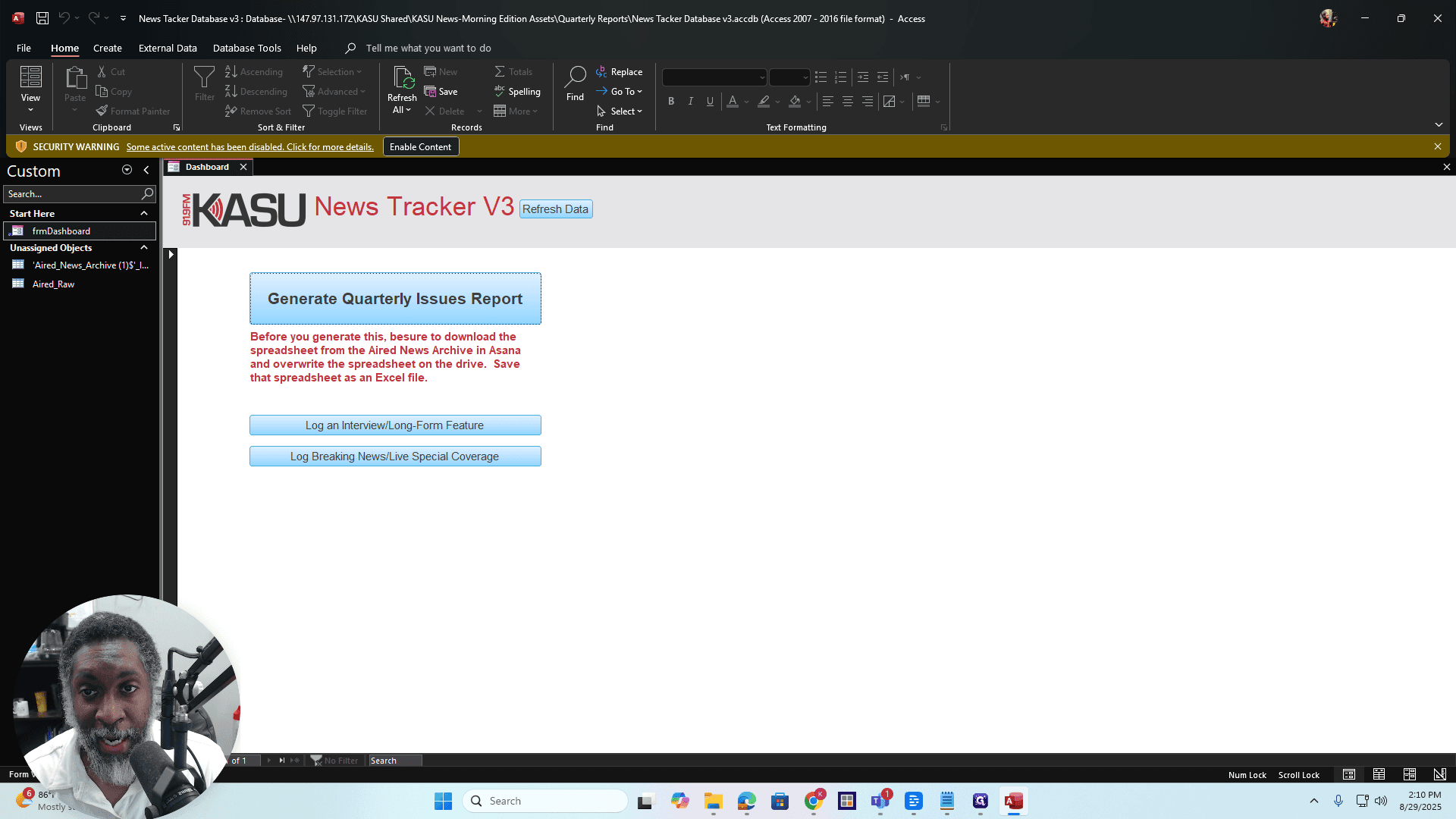Collapse the Unassigned Objects group
The image size is (1456, 819).
144,248
